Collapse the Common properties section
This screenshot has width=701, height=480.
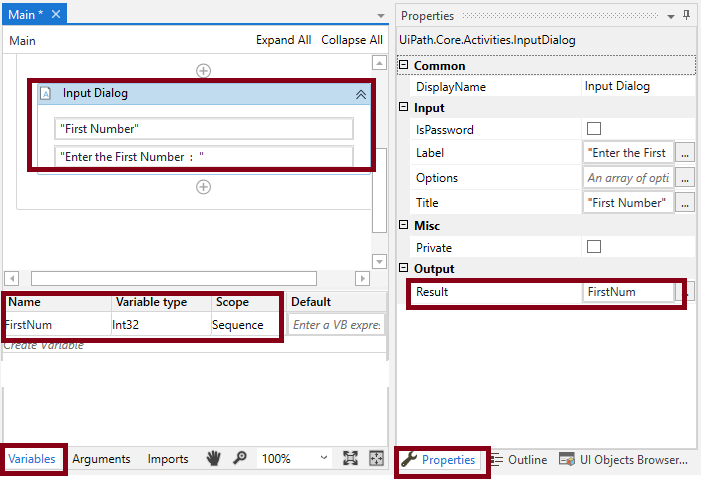[x=404, y=65]
